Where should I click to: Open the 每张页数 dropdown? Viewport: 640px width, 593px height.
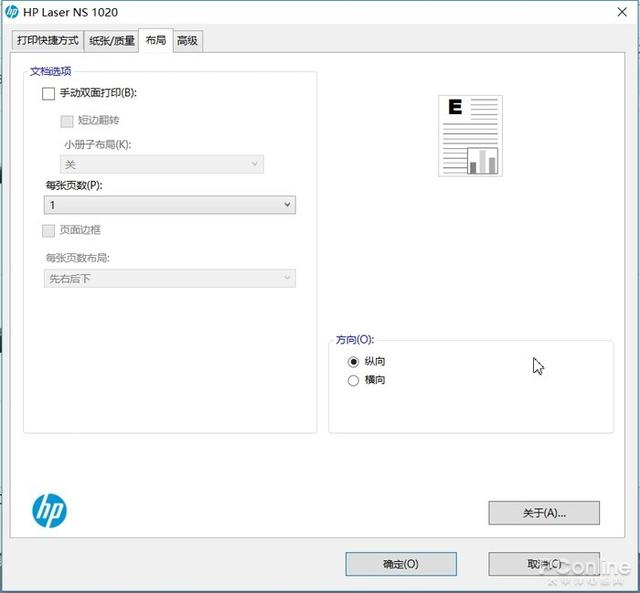pyautogui.click(x=170, y=204)
